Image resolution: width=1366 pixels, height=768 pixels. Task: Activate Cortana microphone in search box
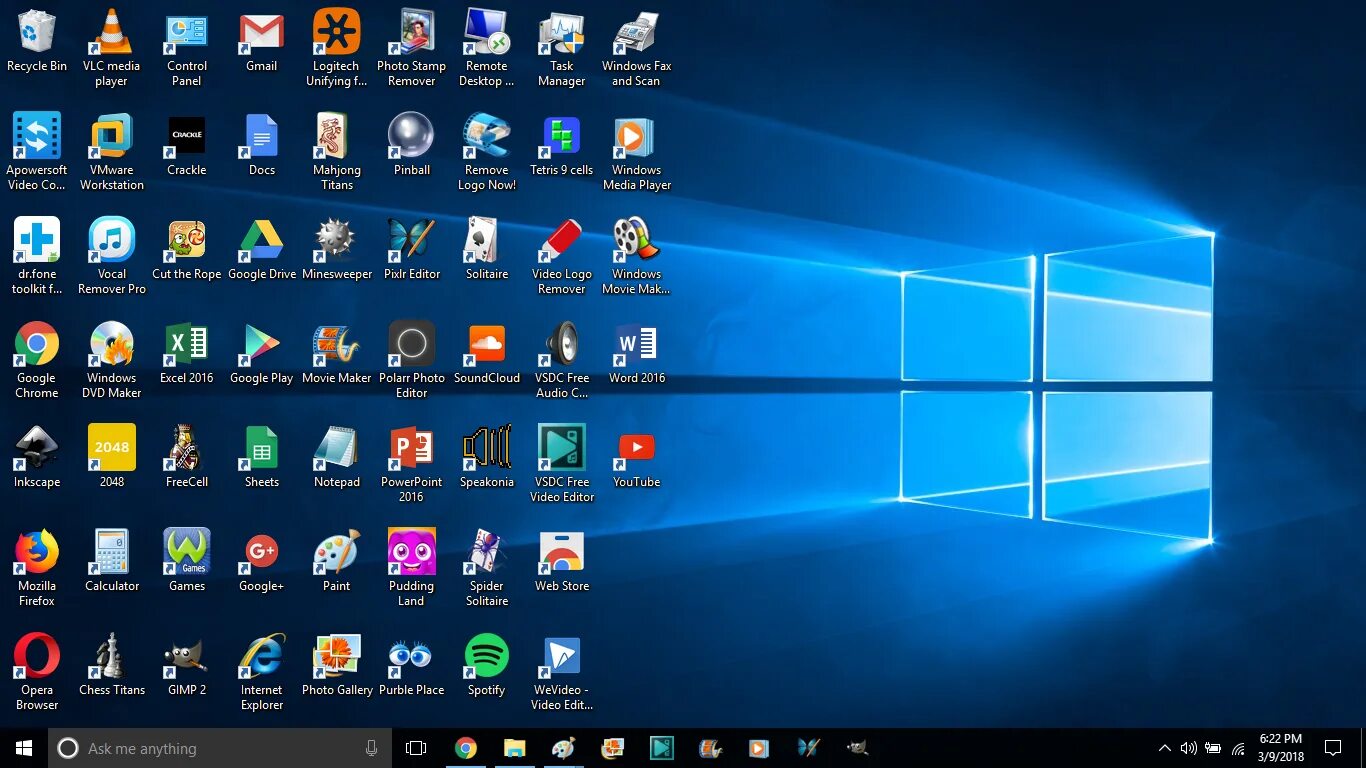pyautogui.click(x=371, y=748)
